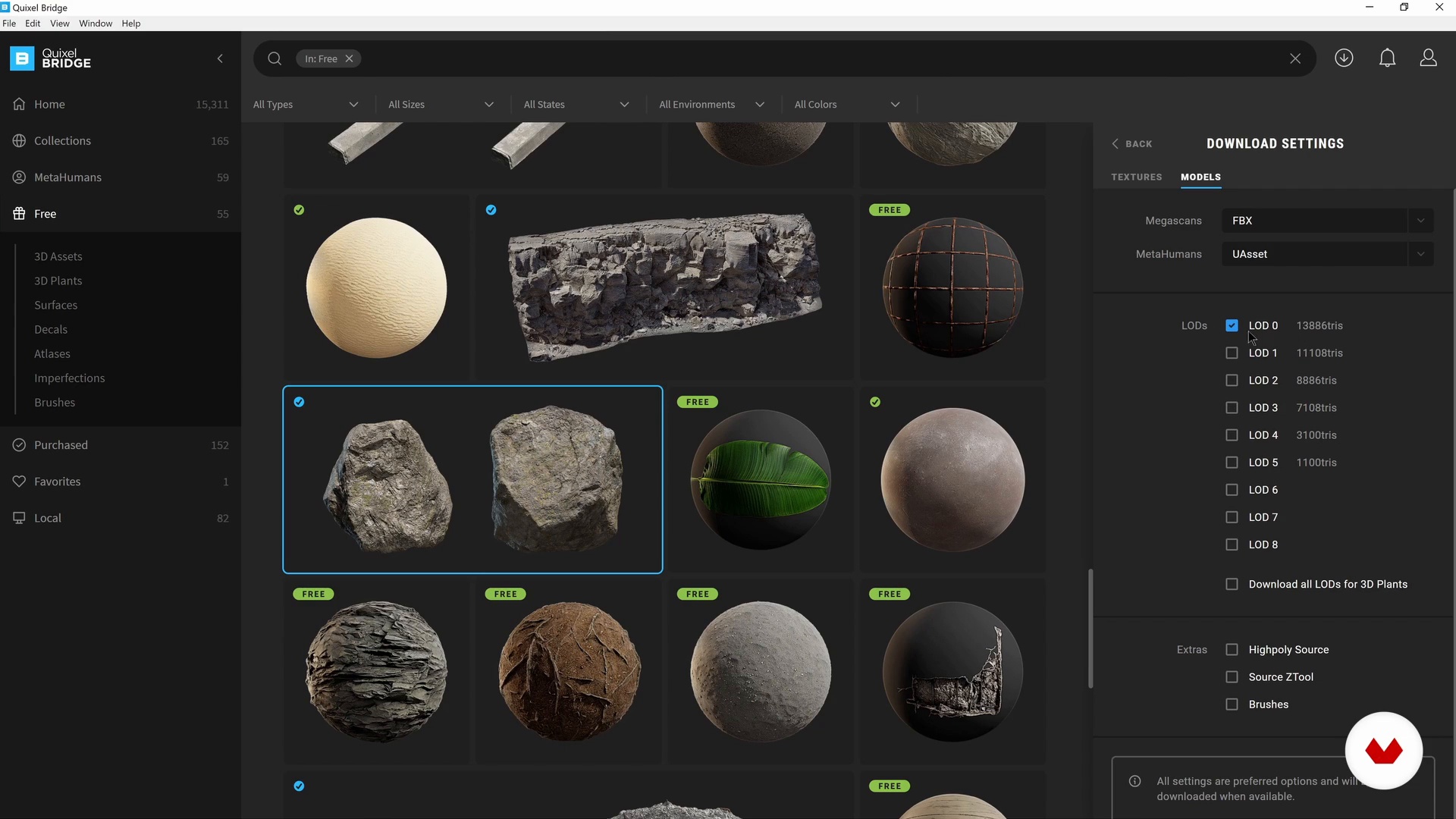The height and width of the screenshot is (819, 1456).
Task: Enable LOD 8 checkbox
Action: pos(1232,544)
